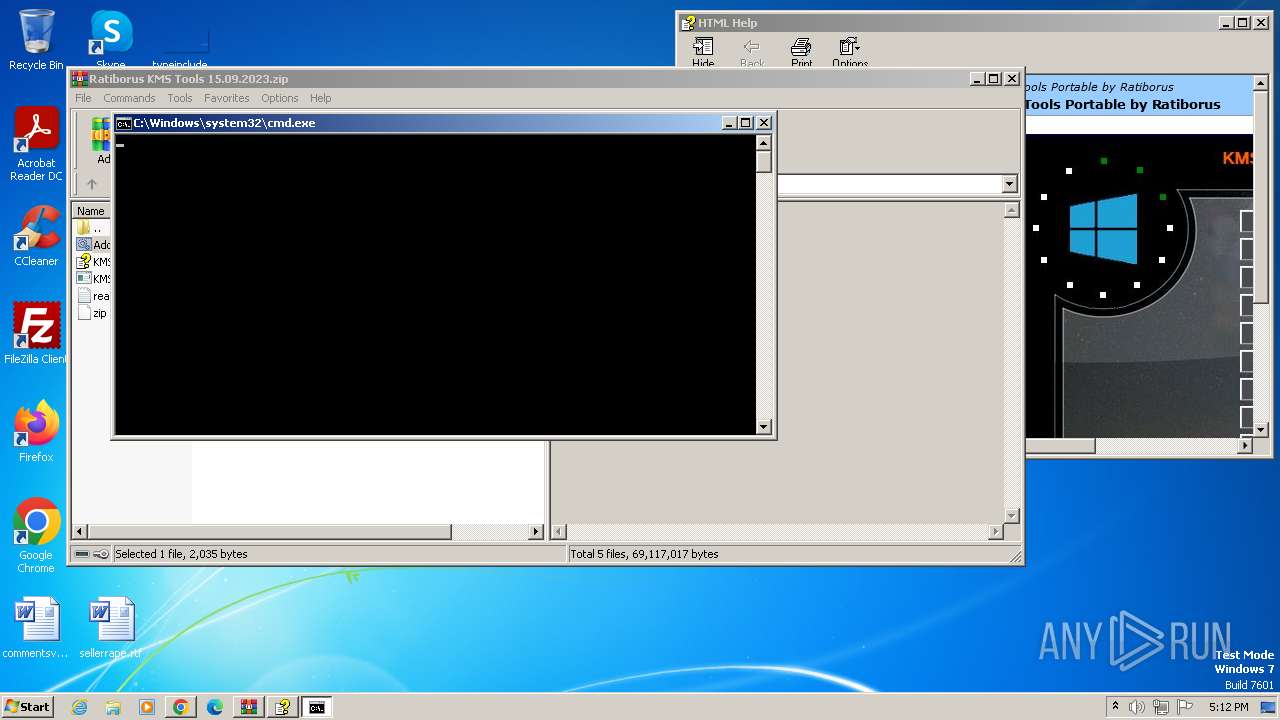Click the network tray icon
The width and height of the screenshot is (1280, 720).
tap(1161, 707)
